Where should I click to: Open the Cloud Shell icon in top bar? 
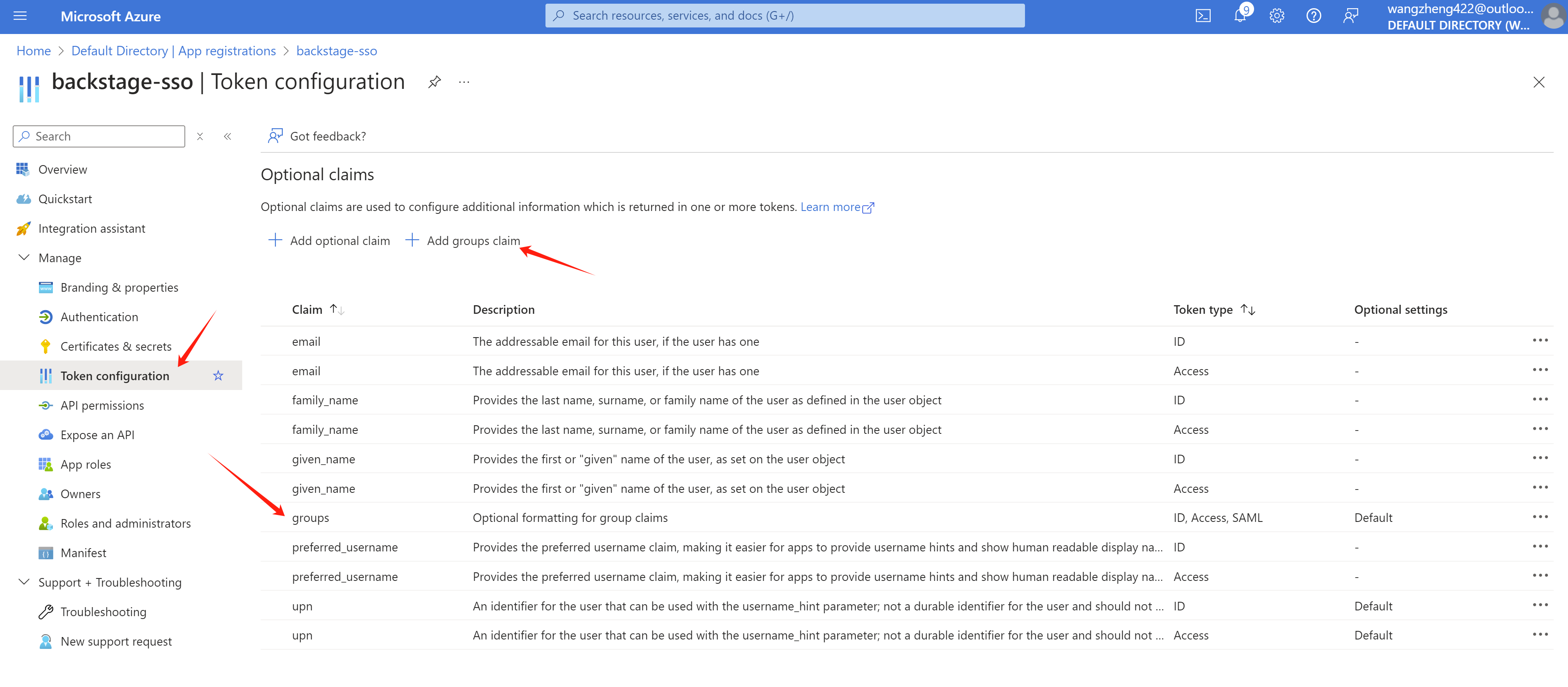pos(1203,16)
